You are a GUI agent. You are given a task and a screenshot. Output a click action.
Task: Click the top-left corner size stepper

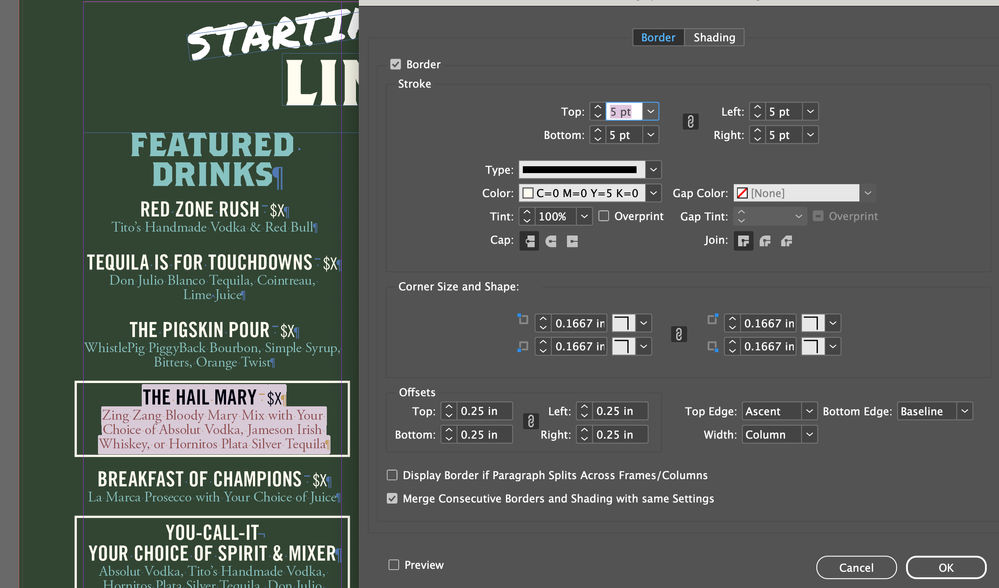point(543,323)
